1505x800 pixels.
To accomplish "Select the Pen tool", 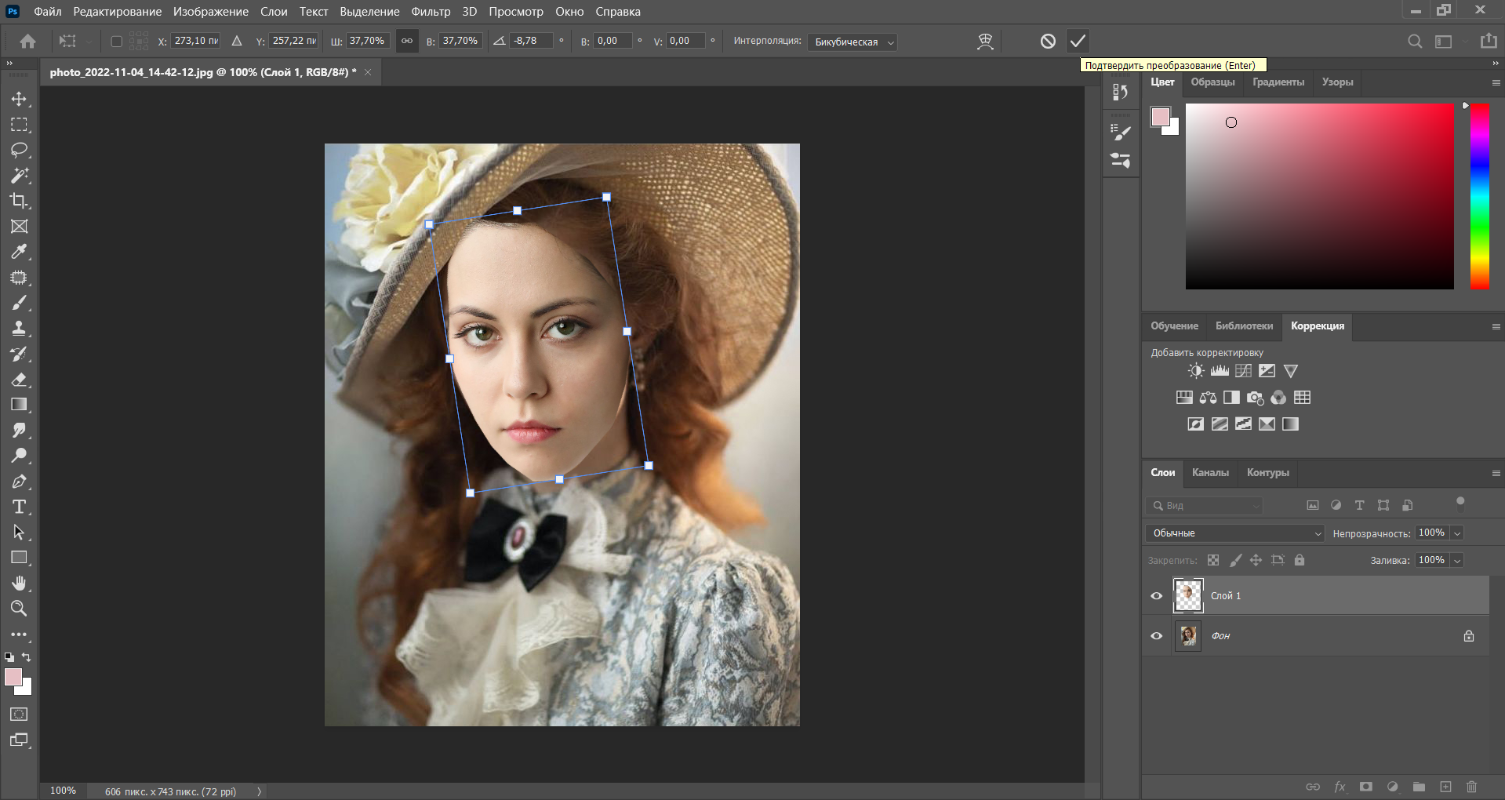I will click(x=19, y=481).
